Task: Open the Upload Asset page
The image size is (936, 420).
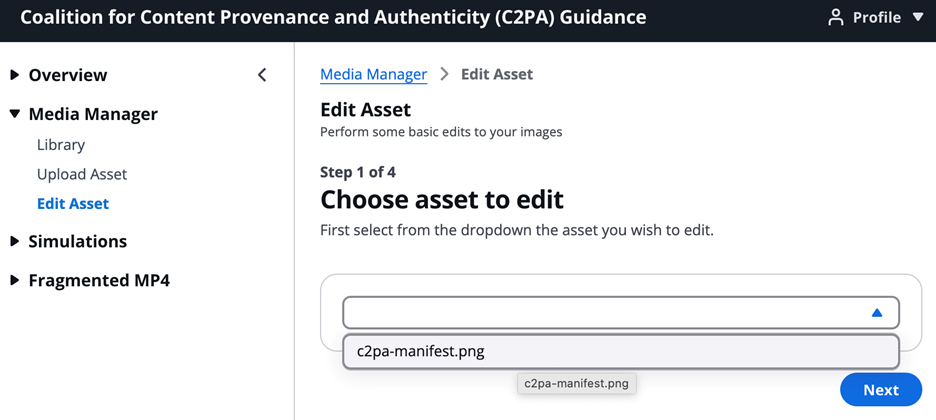Action: click(82, 174)
